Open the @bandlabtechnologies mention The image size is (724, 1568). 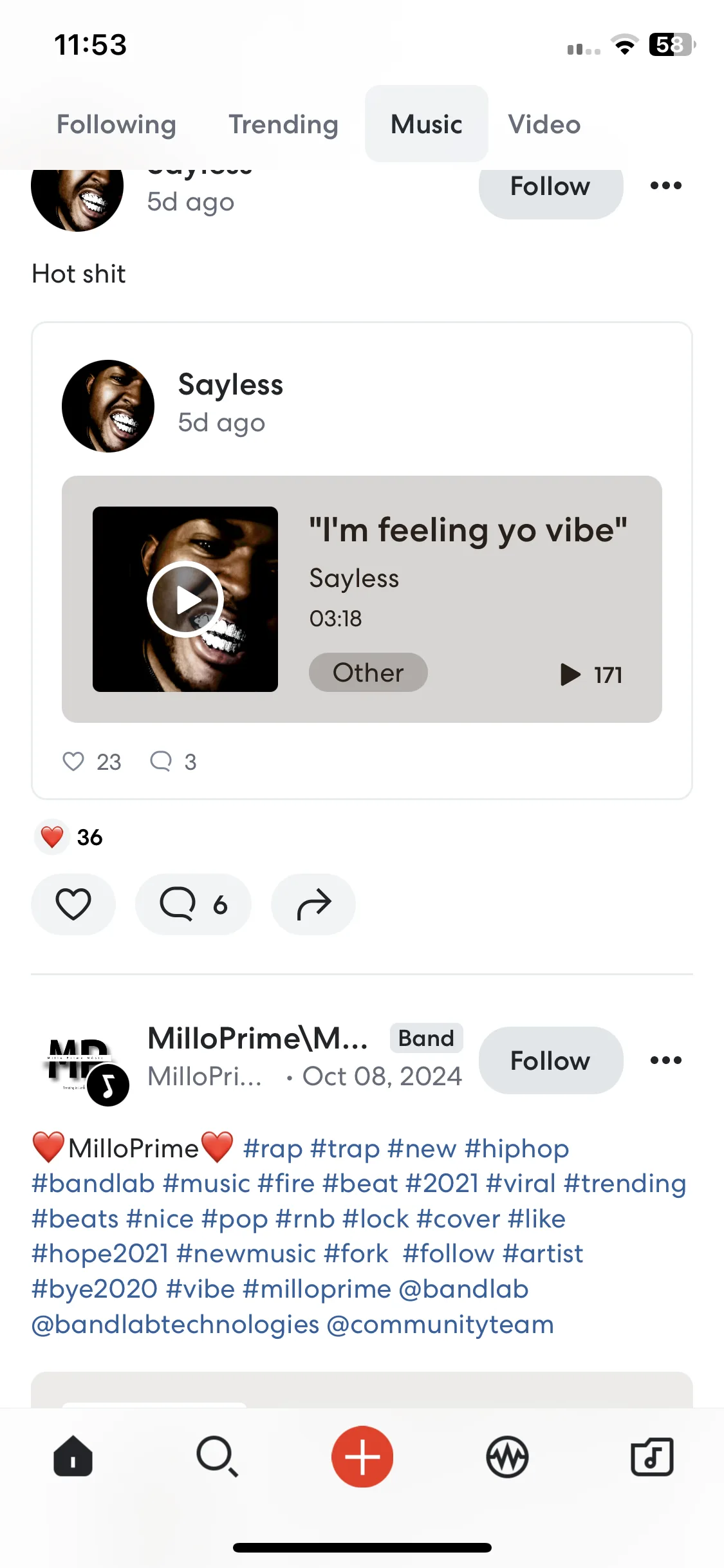tap(176, 1324)
